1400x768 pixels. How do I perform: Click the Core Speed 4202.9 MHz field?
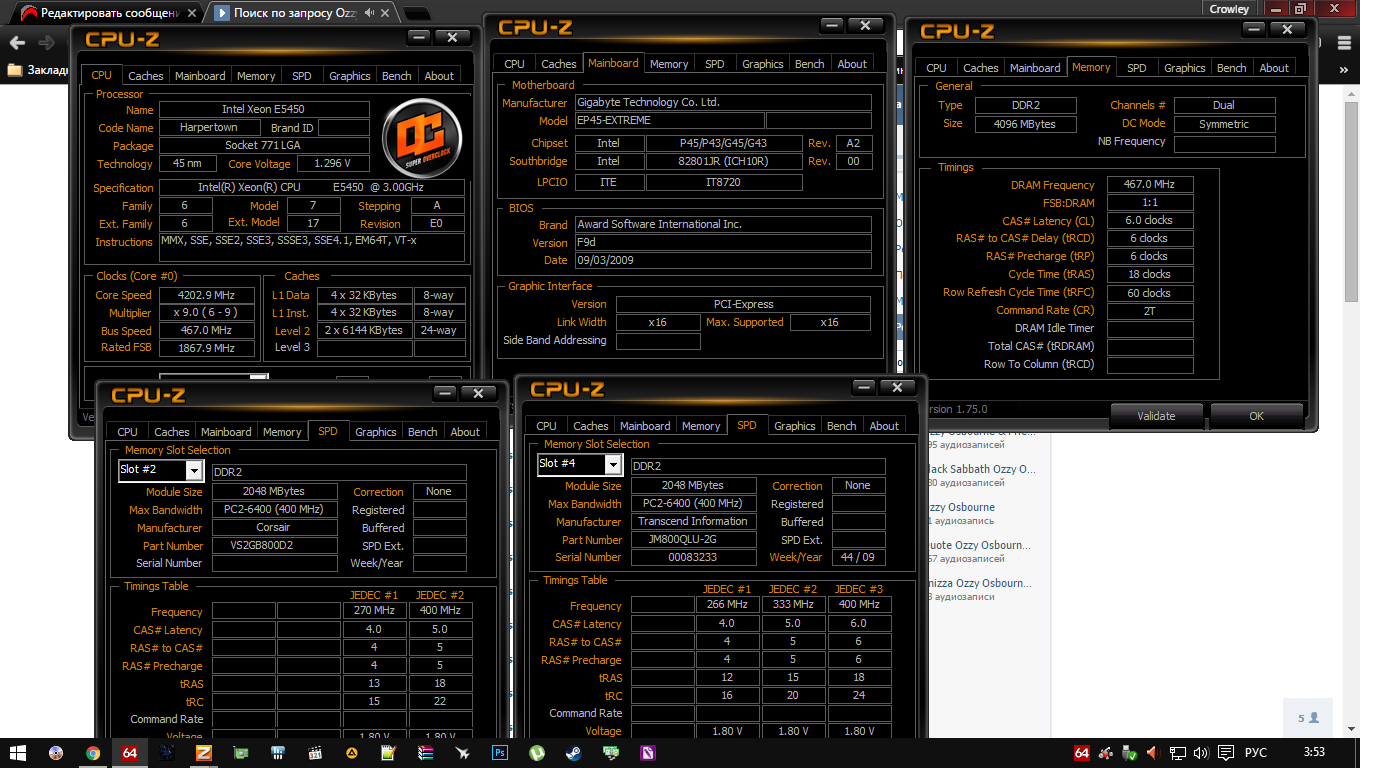coord(209,295)
